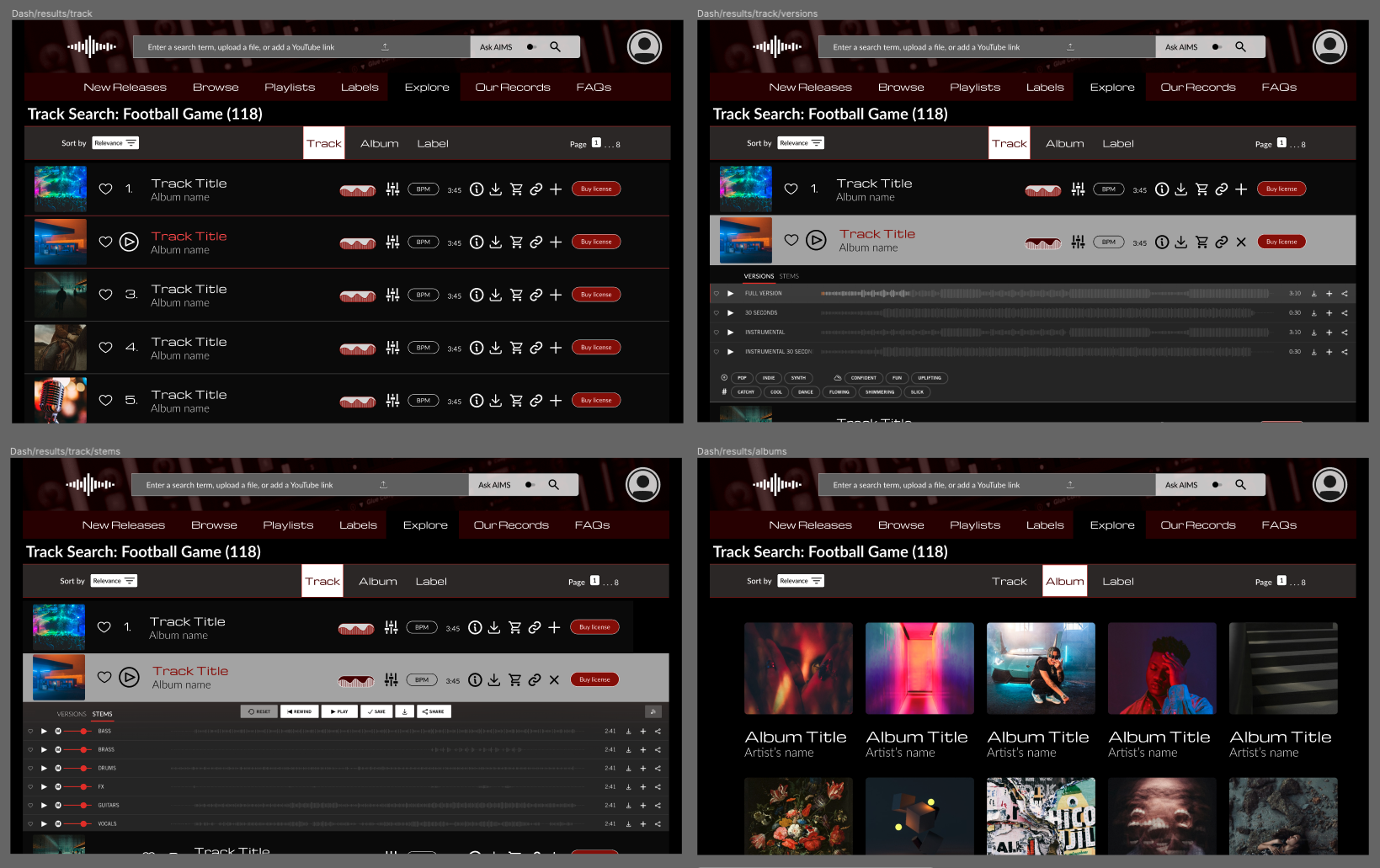Open Sort by Relevance dropdown in stems frame

tap(114, 581)
